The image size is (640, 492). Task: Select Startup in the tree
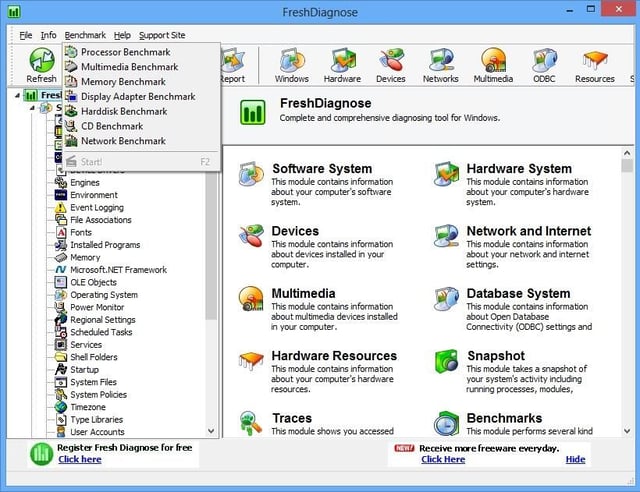84,370
